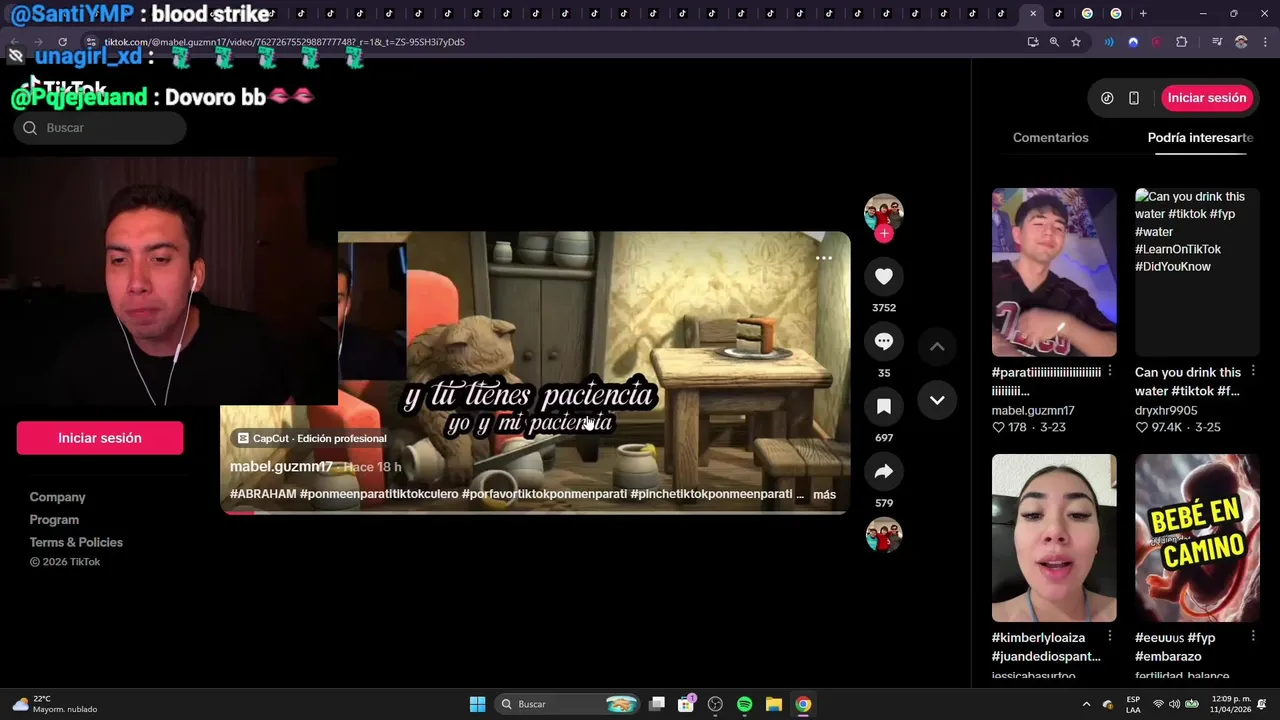Viewport: 1280px width, 720px height.
Task: Open the #kimberlyloaiza suggested video thumbnail
Action: [1054, 538]
